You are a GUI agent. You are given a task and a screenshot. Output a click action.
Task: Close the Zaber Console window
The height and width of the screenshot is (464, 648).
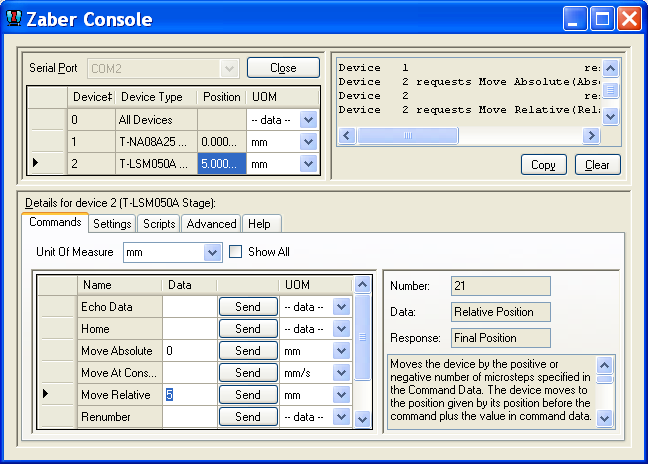pos(629,19)
